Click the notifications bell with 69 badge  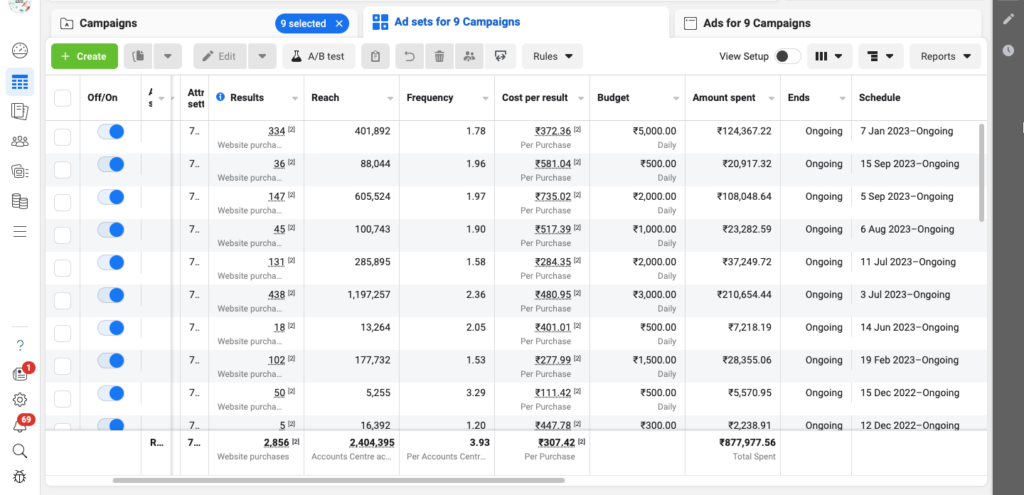pos(20,424)
